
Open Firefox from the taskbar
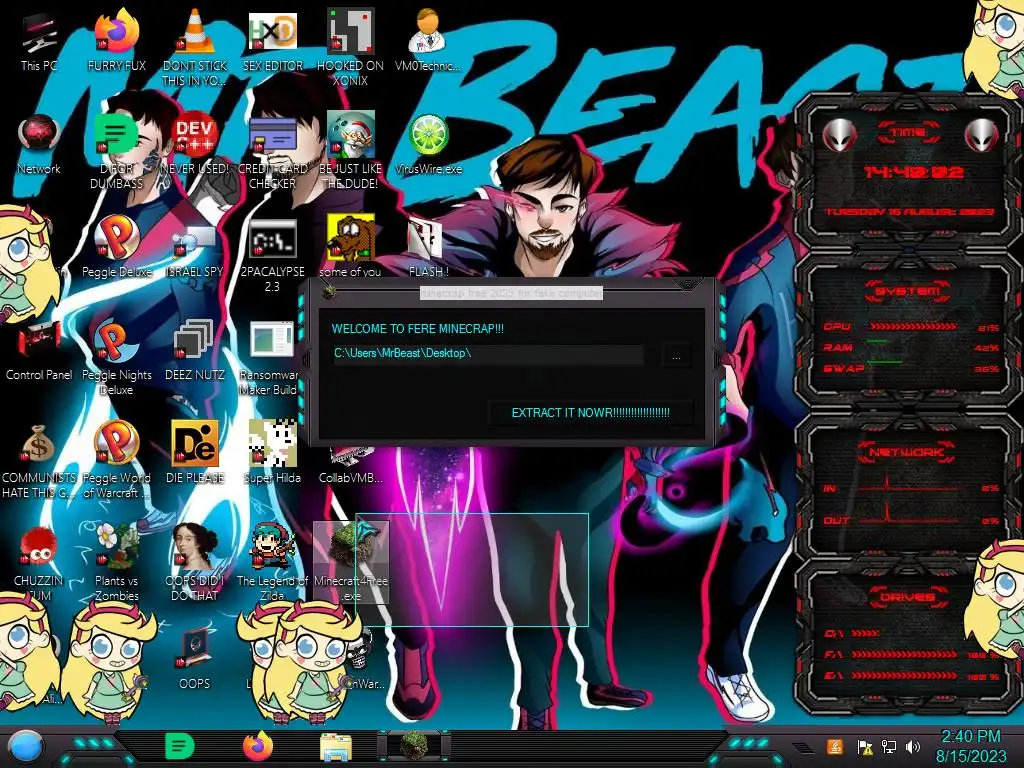[258, 746]
